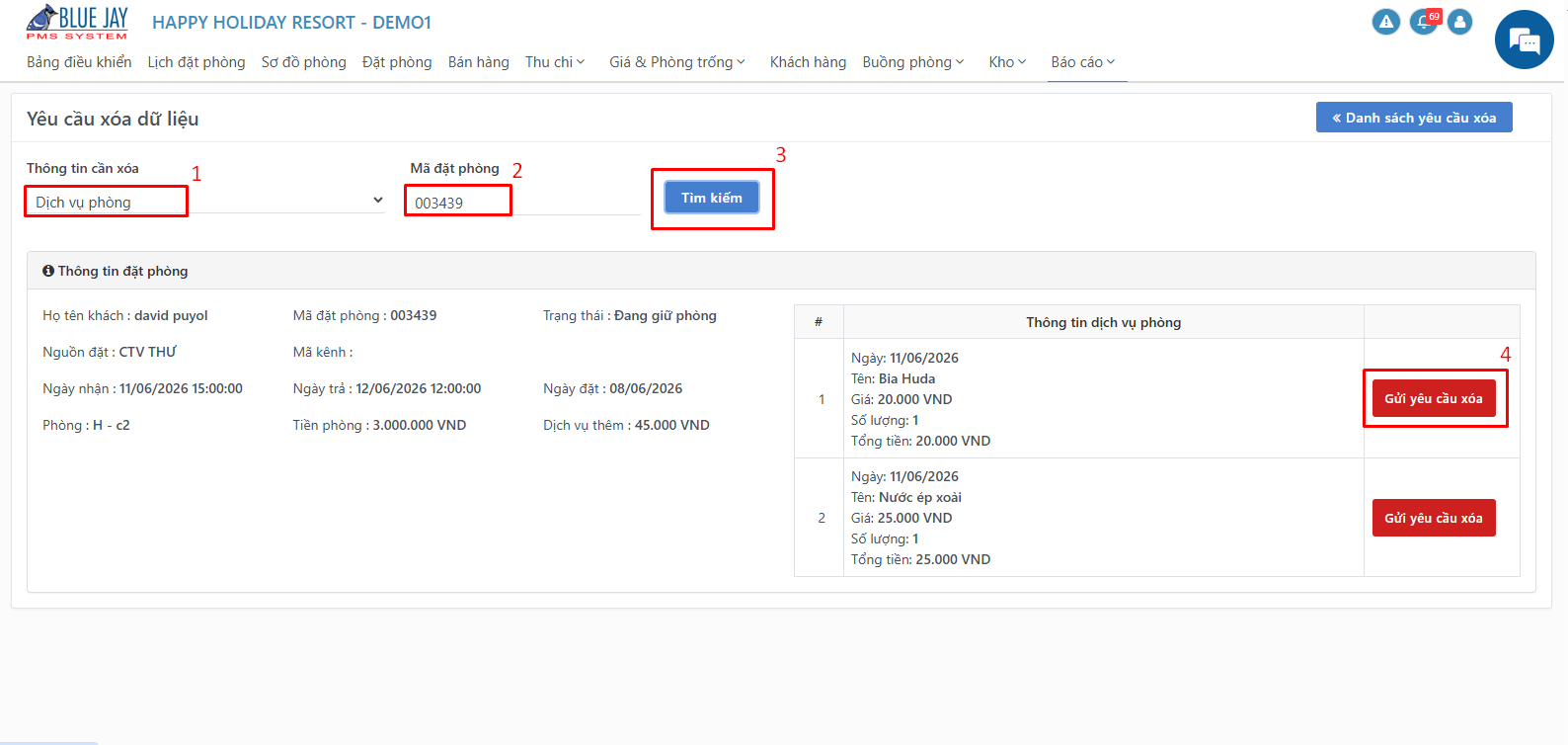Click the status Đang giữ phòng
Image resolution: width=1568 pixels, height=745 pixels.
tap(666, 316)
